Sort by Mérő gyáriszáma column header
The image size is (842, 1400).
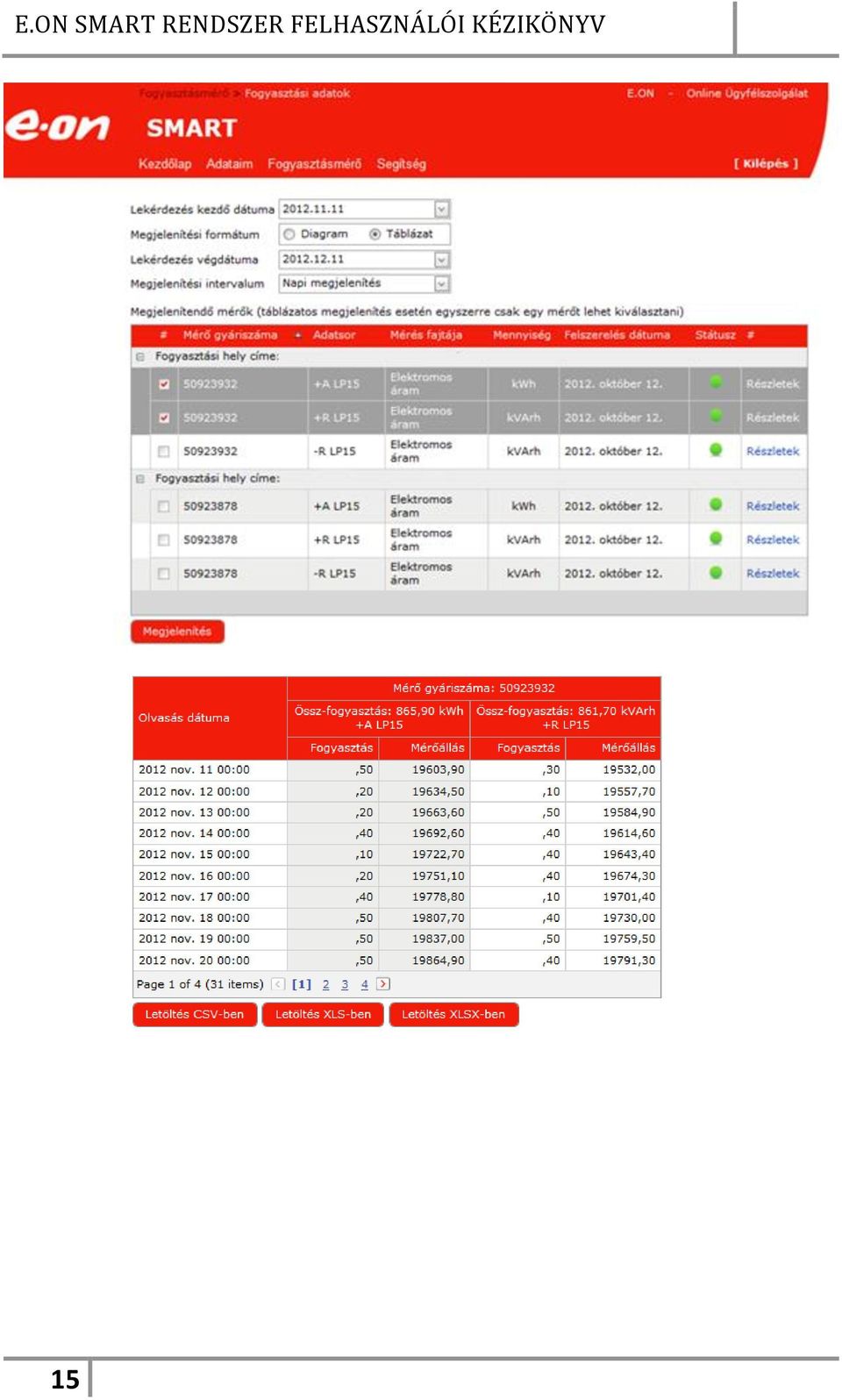click(230, 335)
